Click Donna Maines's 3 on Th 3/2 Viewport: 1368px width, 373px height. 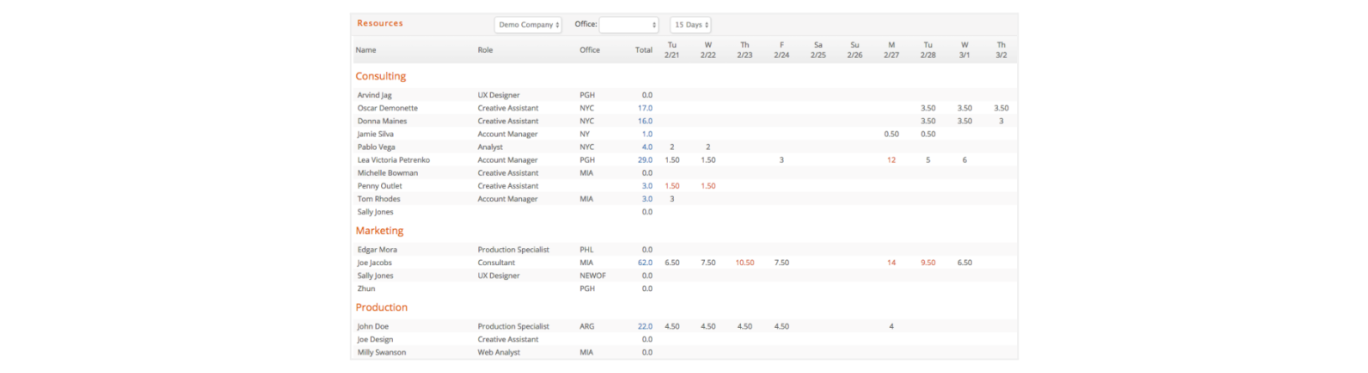(x=1001, y=121)
